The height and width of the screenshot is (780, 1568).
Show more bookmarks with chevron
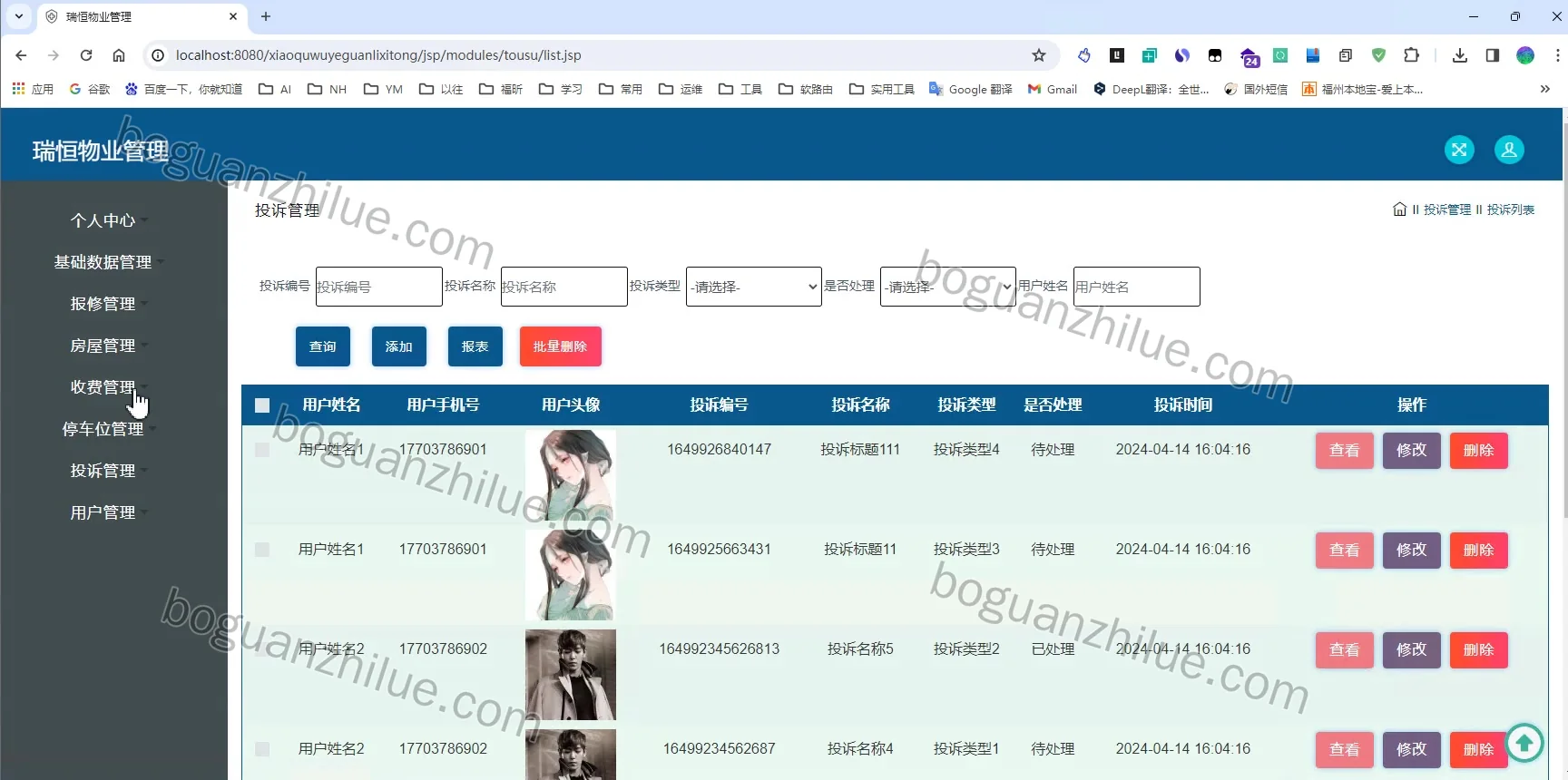point(1545,89)
